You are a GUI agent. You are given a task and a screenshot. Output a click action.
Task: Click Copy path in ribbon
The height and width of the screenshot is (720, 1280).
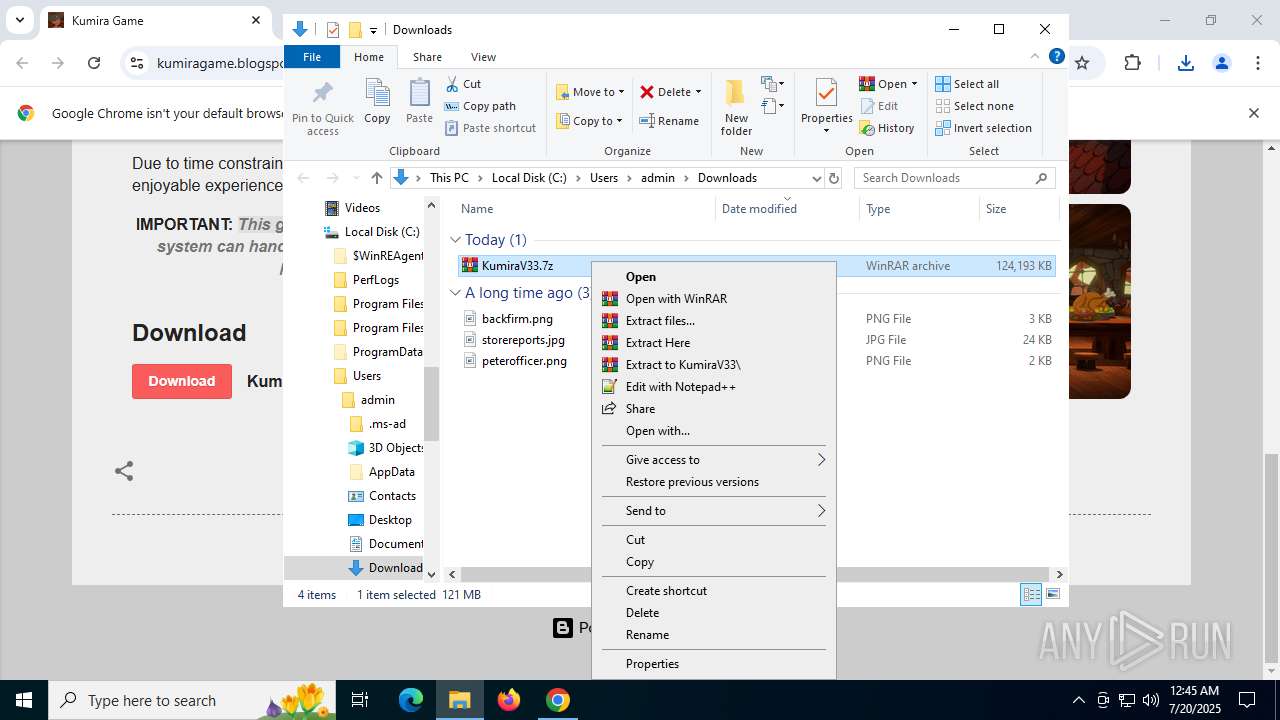click(x=480, y=106)
